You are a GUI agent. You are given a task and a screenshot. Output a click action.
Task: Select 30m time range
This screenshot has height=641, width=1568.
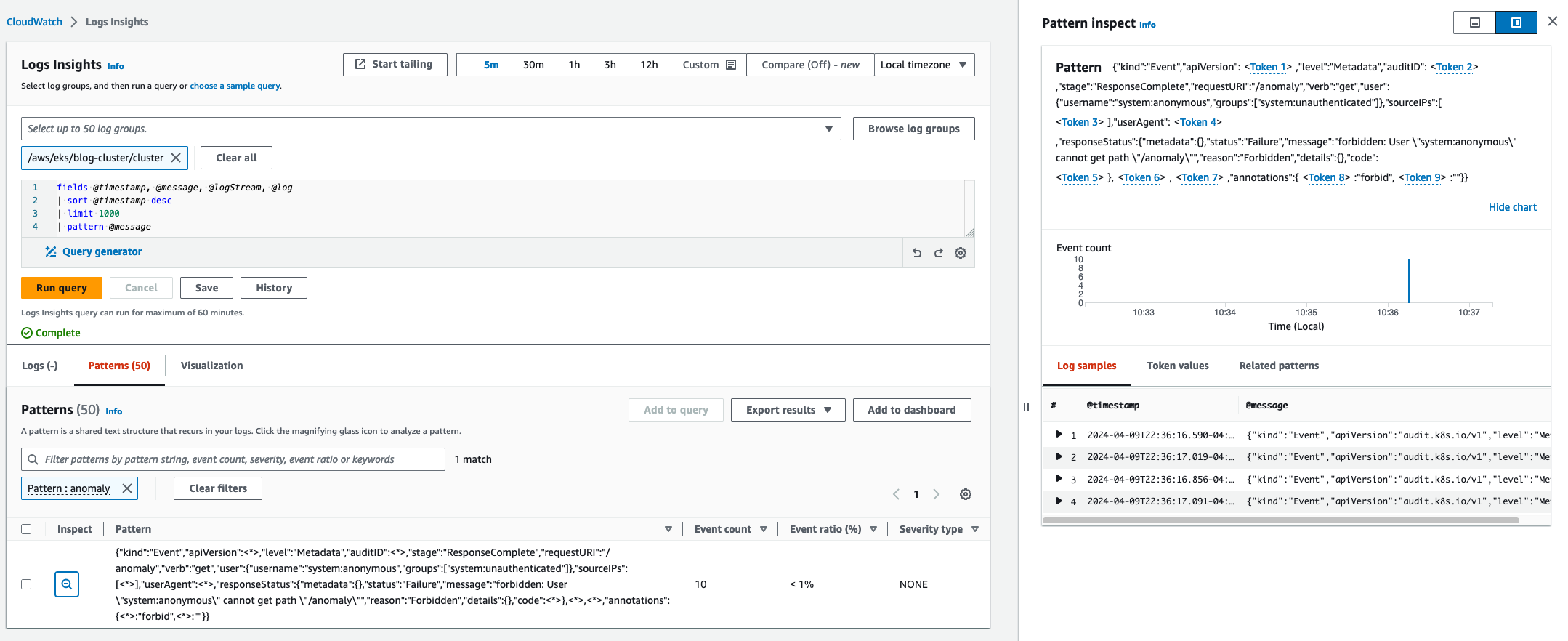click(533, 65)
